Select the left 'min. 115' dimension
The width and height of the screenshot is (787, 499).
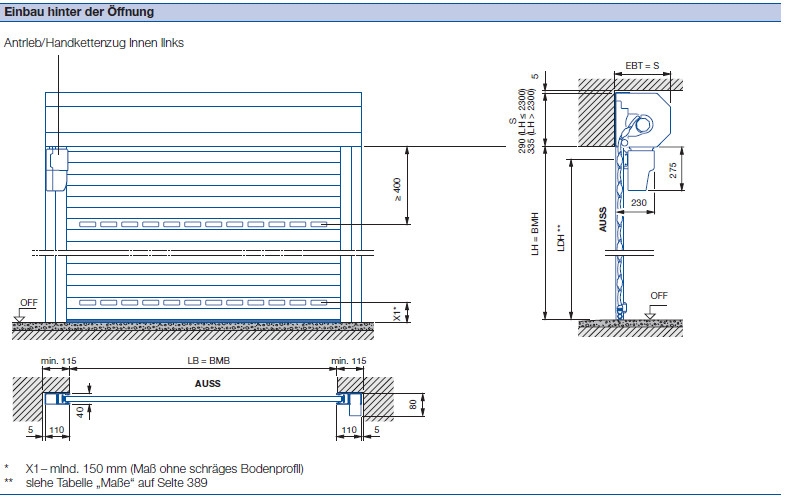point(58,360)
